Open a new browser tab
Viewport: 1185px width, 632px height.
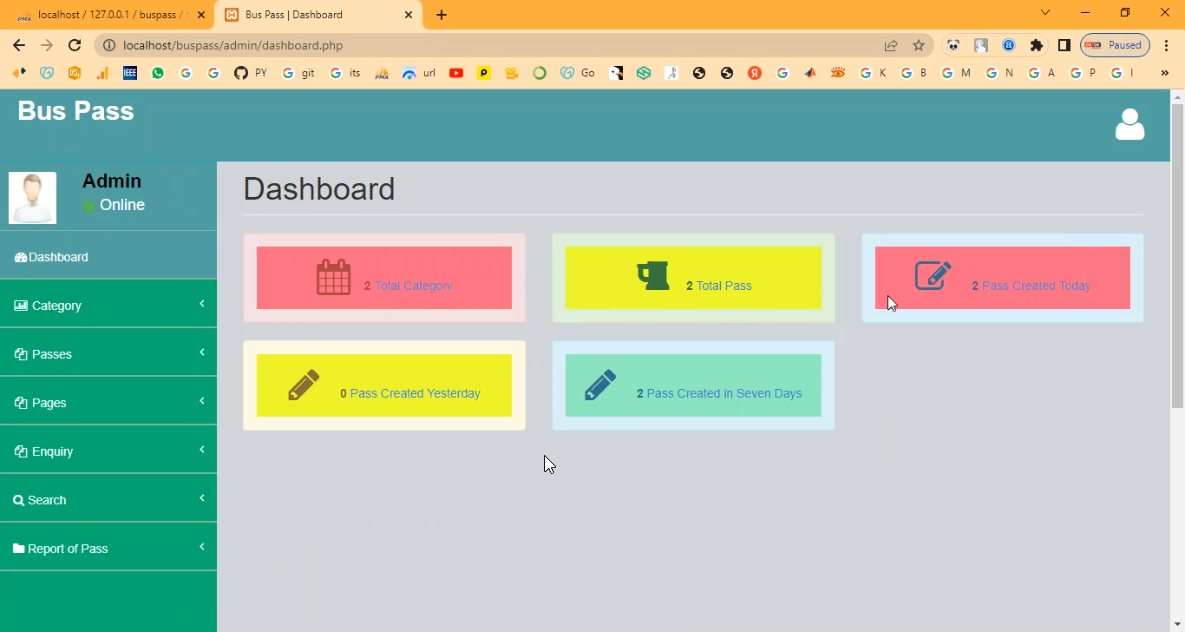[x=441, y=14]
